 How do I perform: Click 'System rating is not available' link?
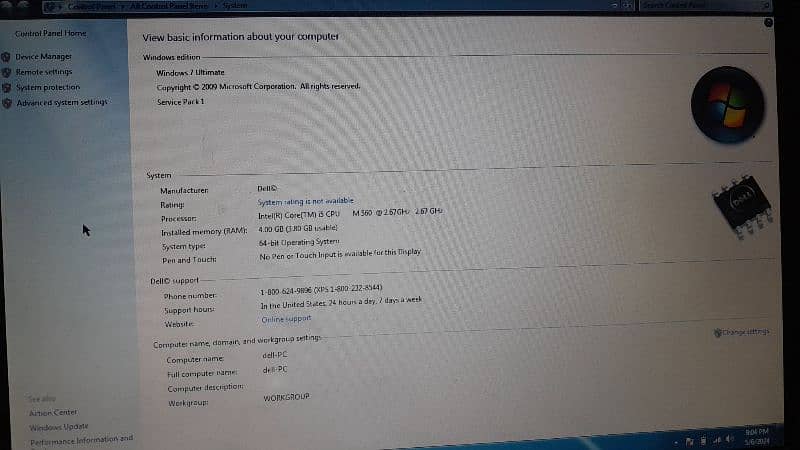coord(305,201)
